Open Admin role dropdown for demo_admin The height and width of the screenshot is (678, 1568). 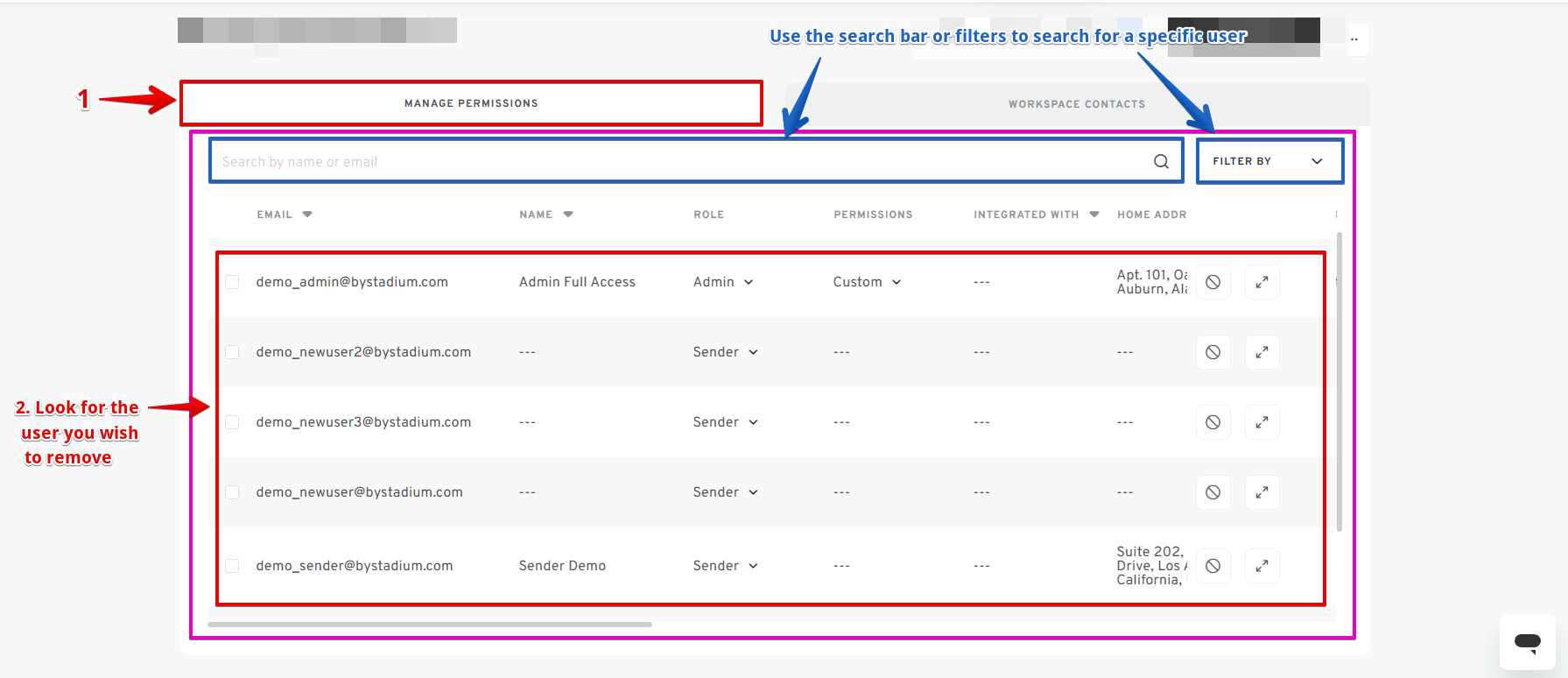pos(723,282)
